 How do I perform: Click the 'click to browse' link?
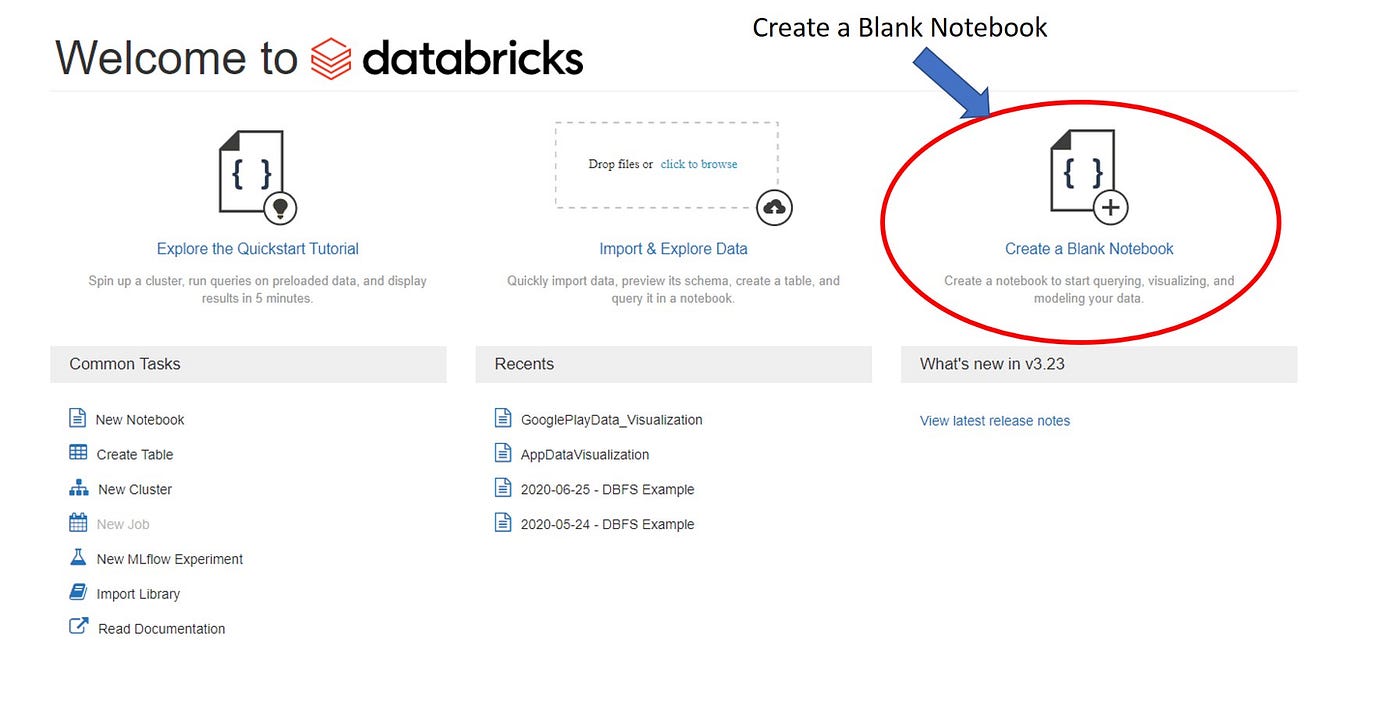(699, 164)
